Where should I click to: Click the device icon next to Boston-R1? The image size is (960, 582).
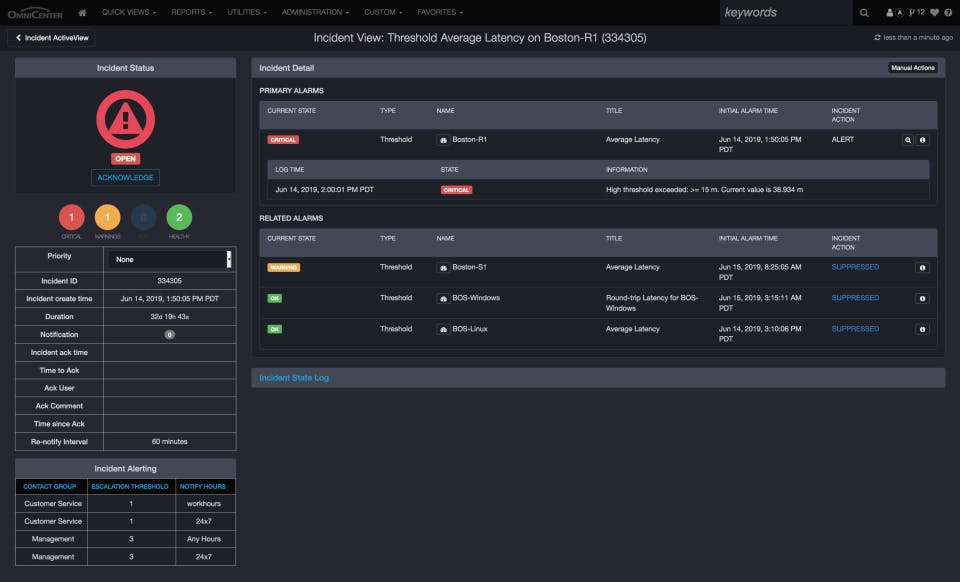[x=443, y=140]
